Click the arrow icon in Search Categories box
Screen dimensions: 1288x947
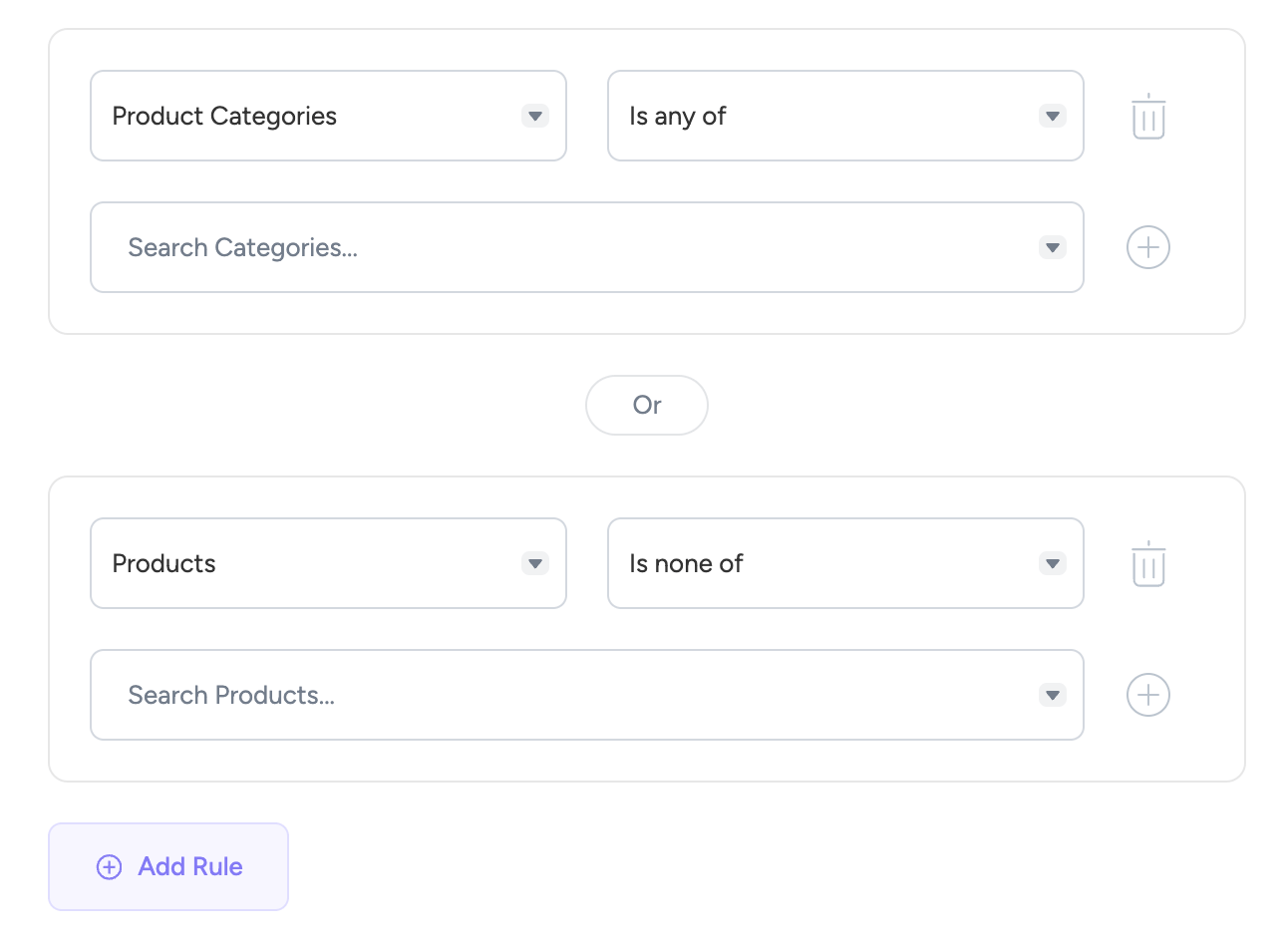[1052, 247]
